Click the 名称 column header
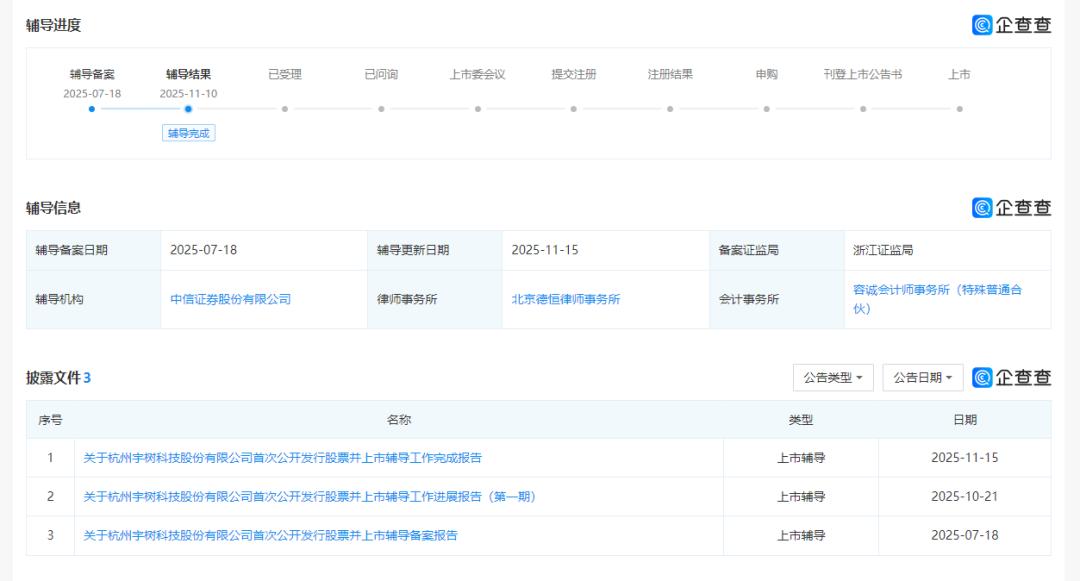1080x581 pixels. coord(399,419)
